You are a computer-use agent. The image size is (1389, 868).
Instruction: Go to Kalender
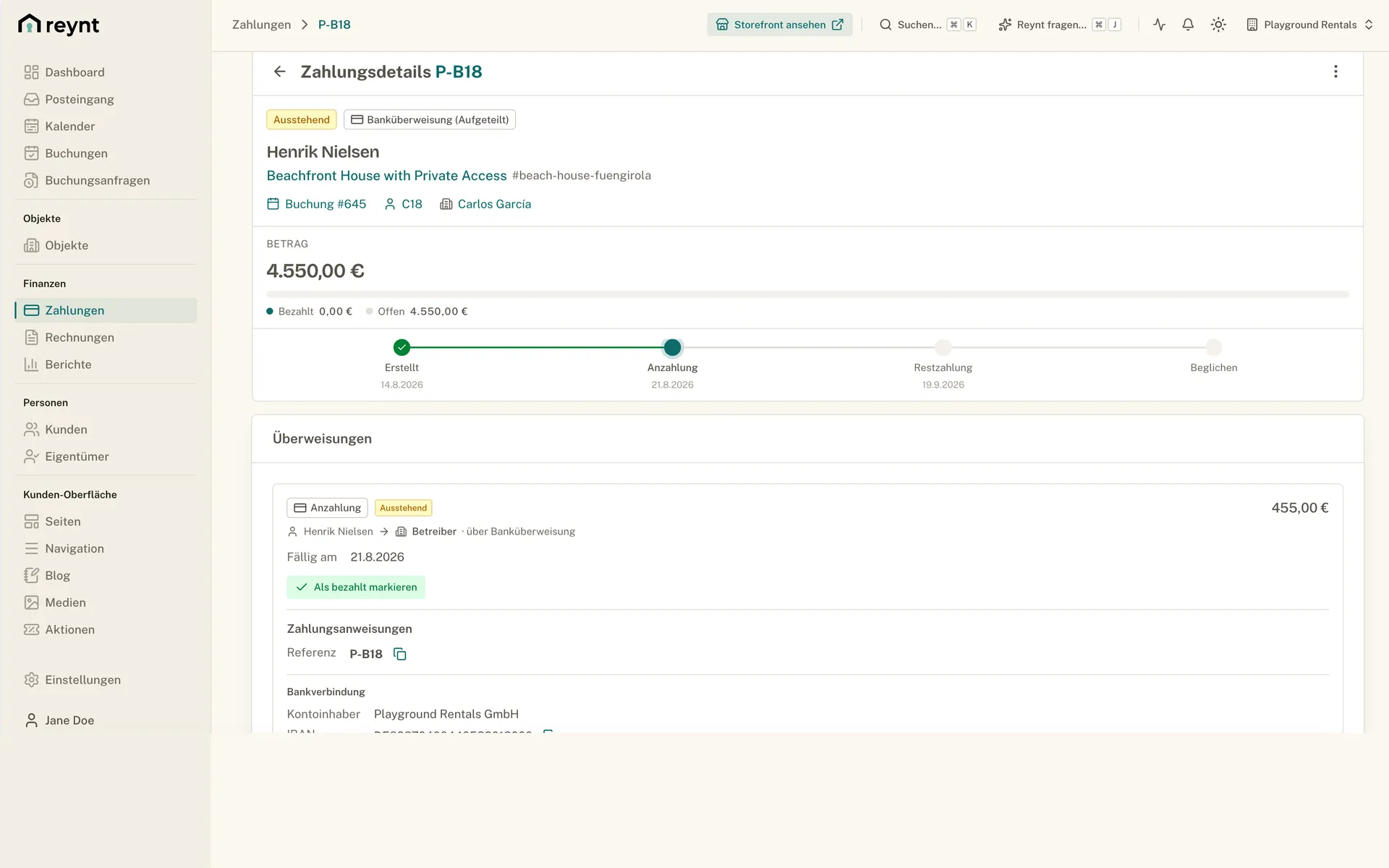[x=106, y=127]
